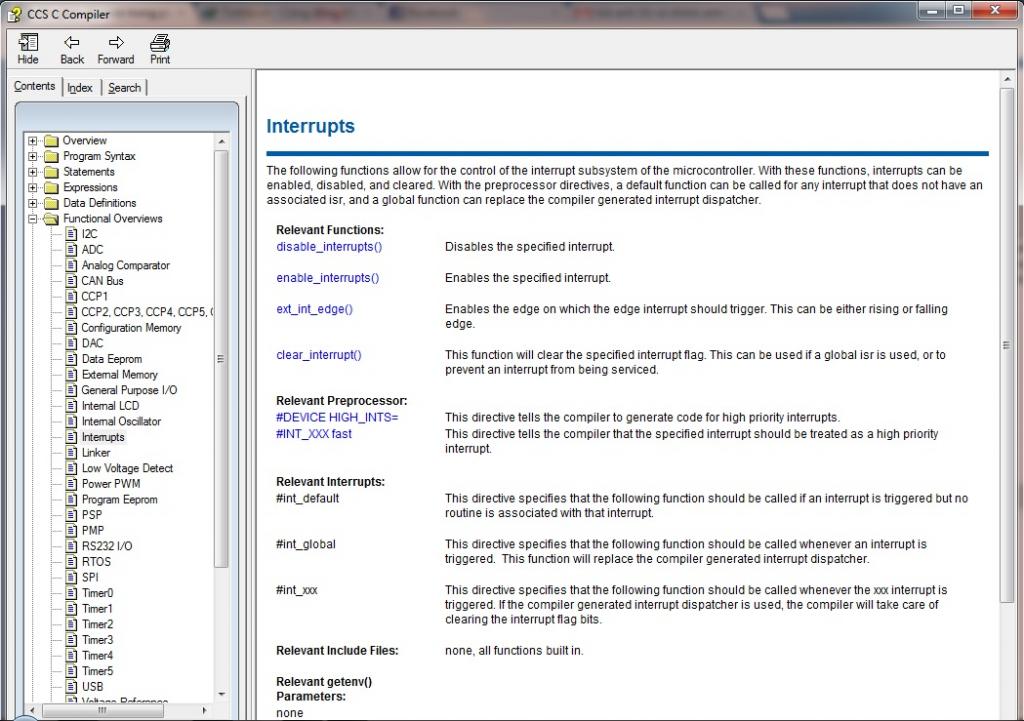Image resolution: width=1024 pixels, height=721 pixels.
Task: Click the tree's vertical scrollbar thumb
Action: coord(221,359)
